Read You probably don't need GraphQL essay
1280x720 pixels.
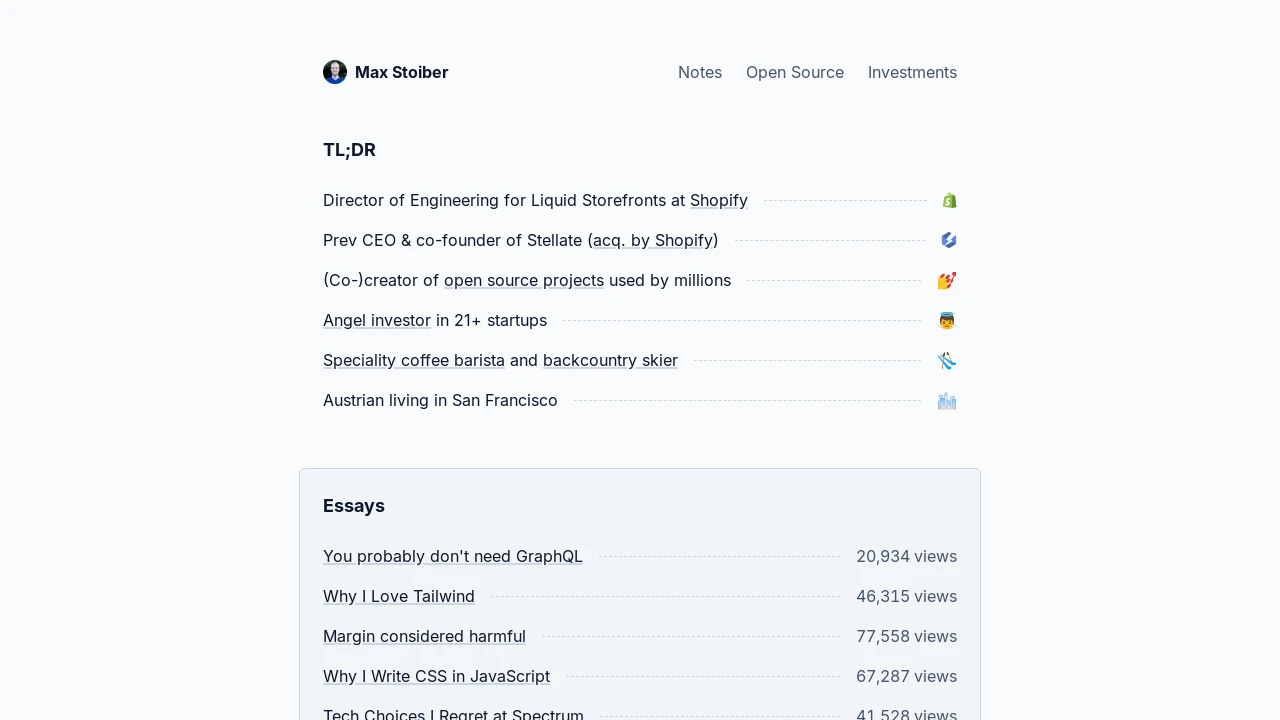click(453, 556)
